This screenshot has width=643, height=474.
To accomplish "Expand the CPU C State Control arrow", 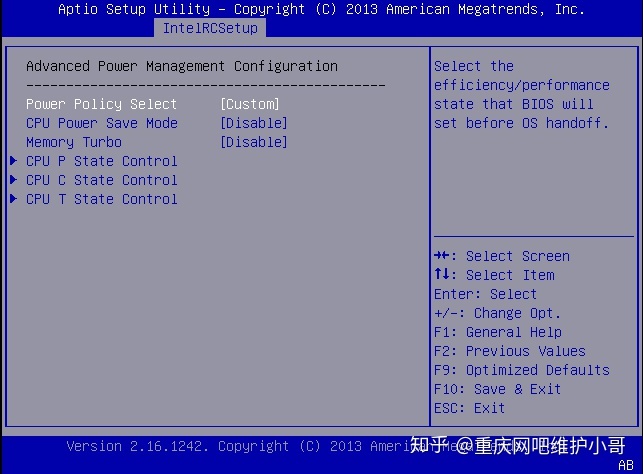I will coord(14,180).
